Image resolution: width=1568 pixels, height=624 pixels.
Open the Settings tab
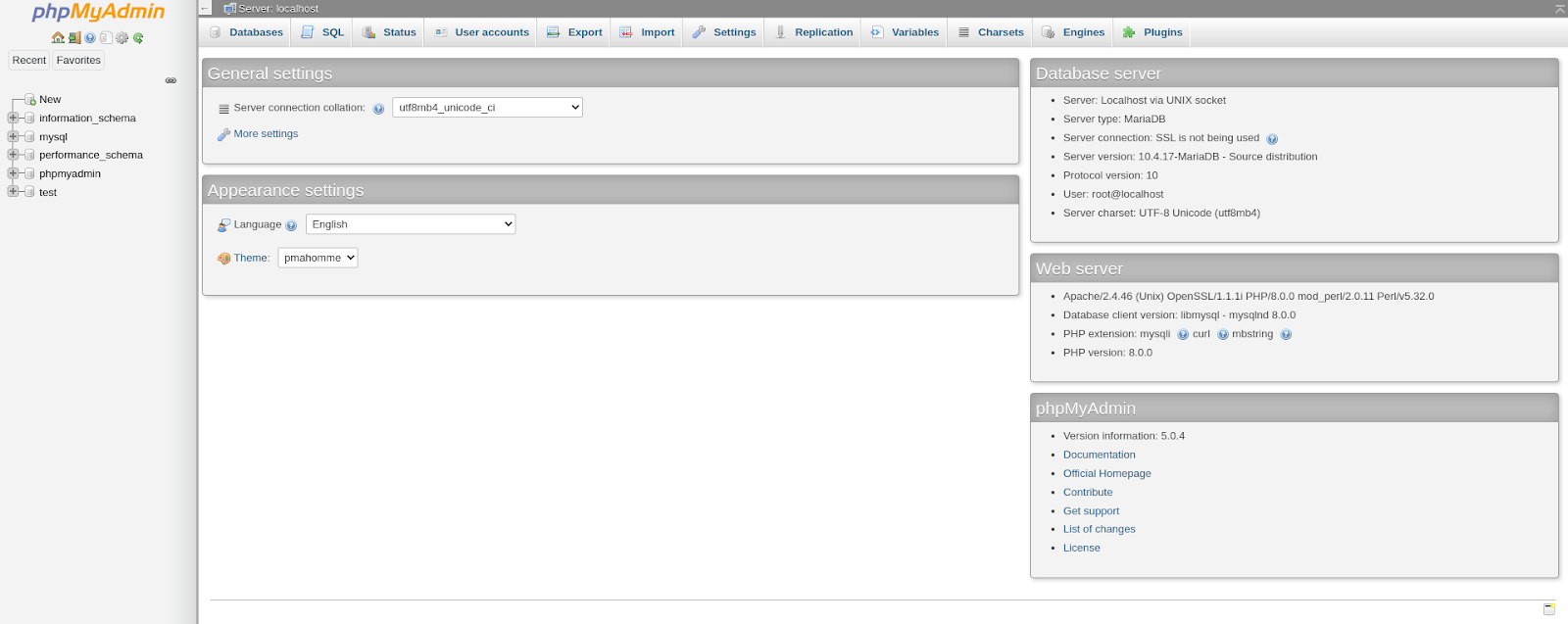tap(724, 32)
